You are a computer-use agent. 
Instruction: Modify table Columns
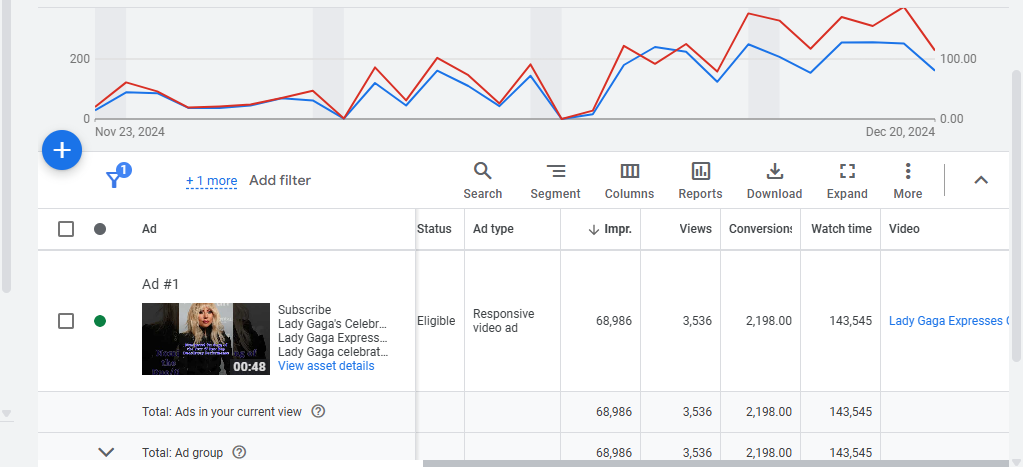pos(630,181)
